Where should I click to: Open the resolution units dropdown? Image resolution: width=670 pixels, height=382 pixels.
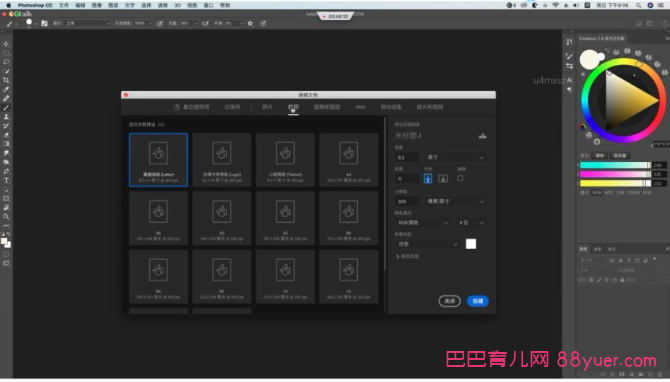[x=455, y=201]
